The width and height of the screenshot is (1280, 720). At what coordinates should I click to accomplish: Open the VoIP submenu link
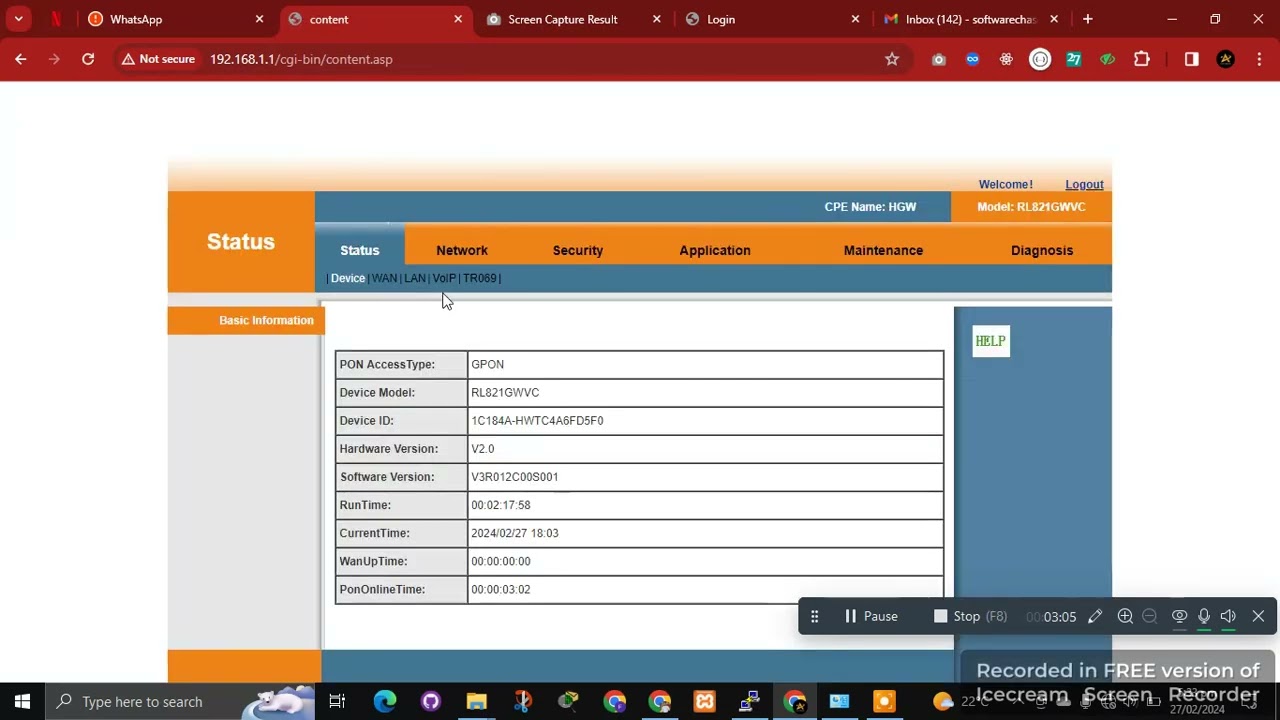(444, 278)
